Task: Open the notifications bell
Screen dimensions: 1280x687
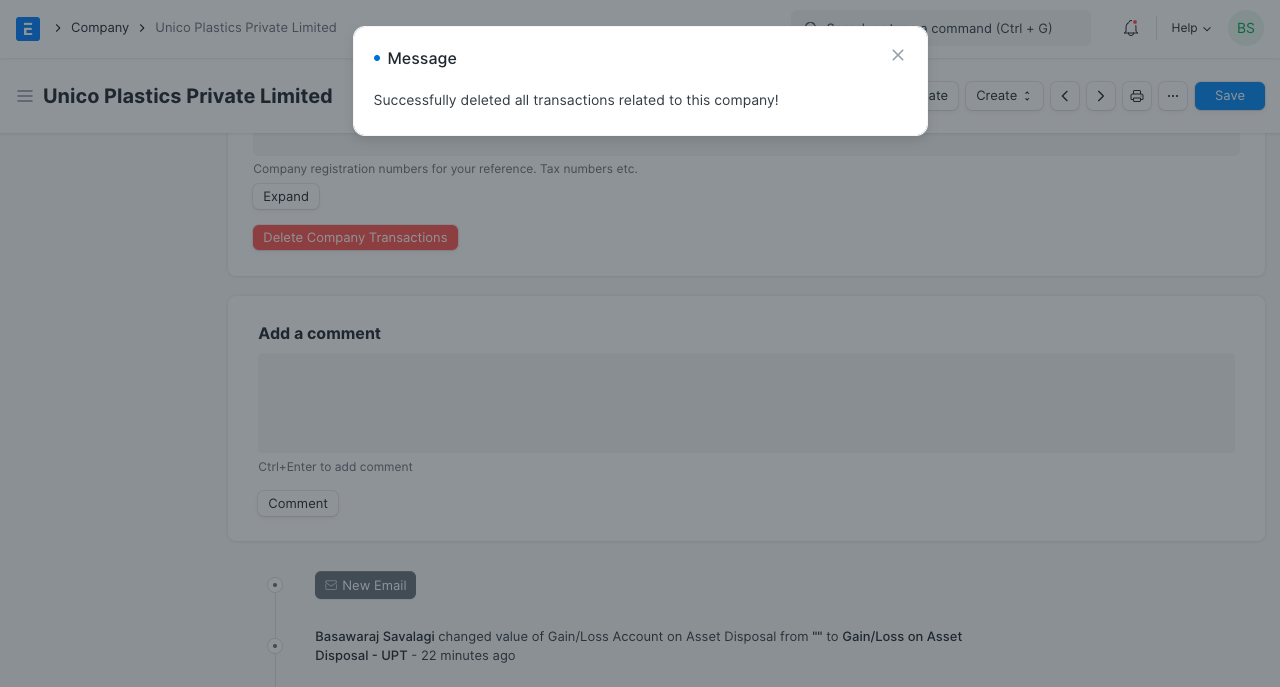Action: point(1131,28)
